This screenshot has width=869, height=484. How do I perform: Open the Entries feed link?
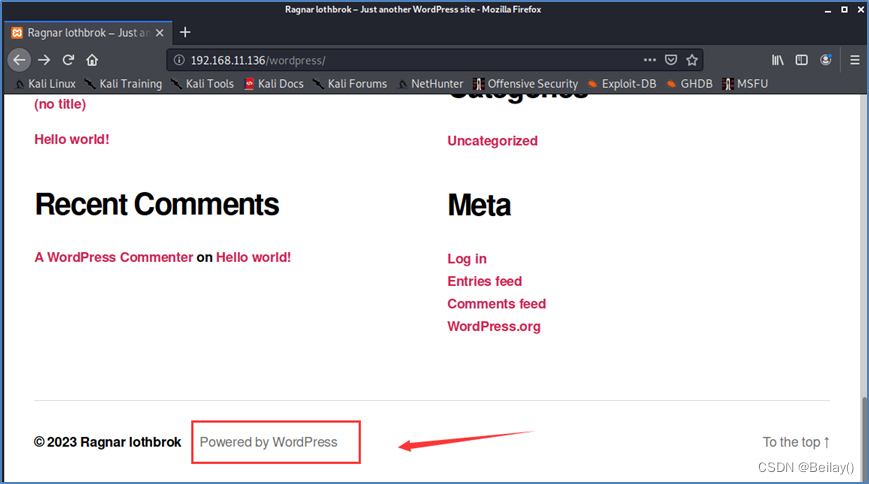485,281
